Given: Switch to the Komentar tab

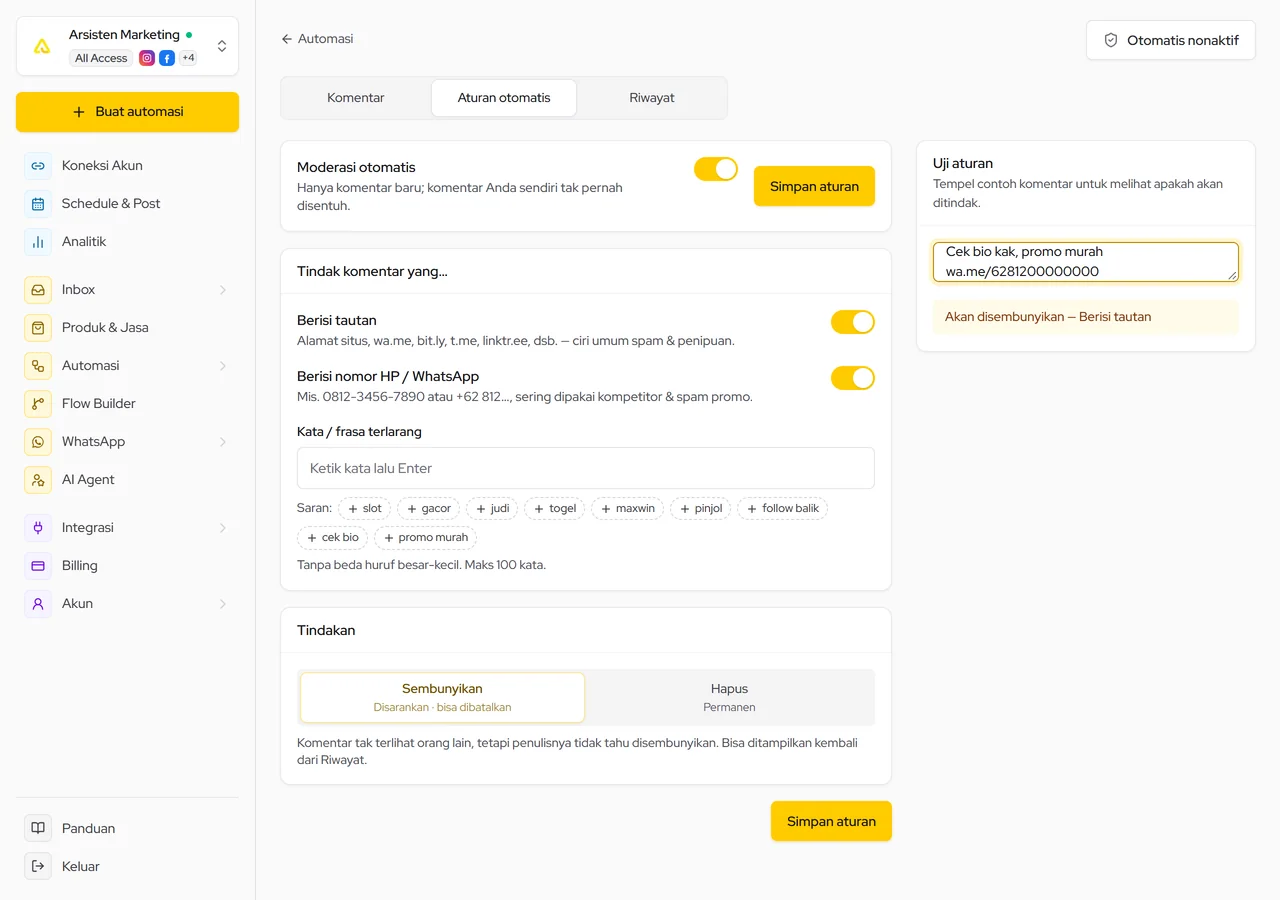Looking at the screenshot, I should click(x=356, y=98).
